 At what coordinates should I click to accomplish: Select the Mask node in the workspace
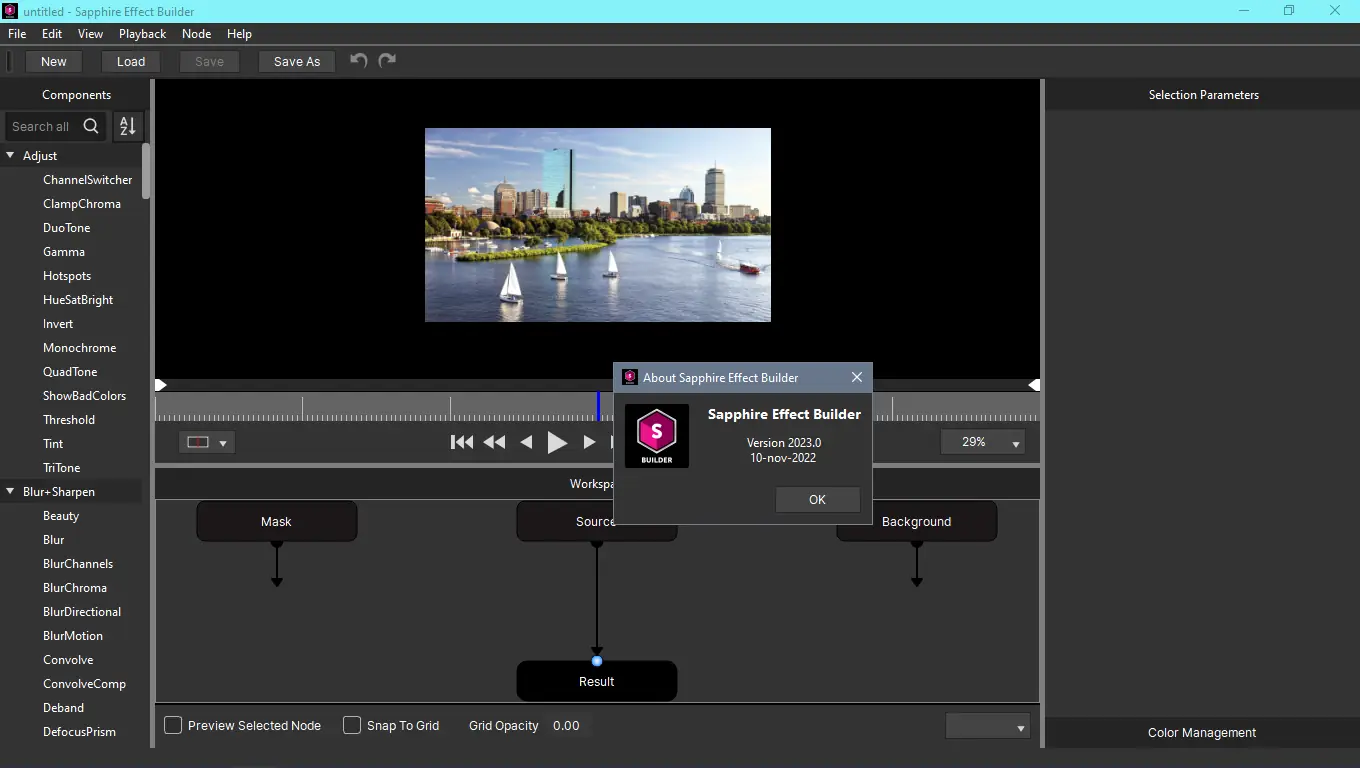click(x=277, y=521)
